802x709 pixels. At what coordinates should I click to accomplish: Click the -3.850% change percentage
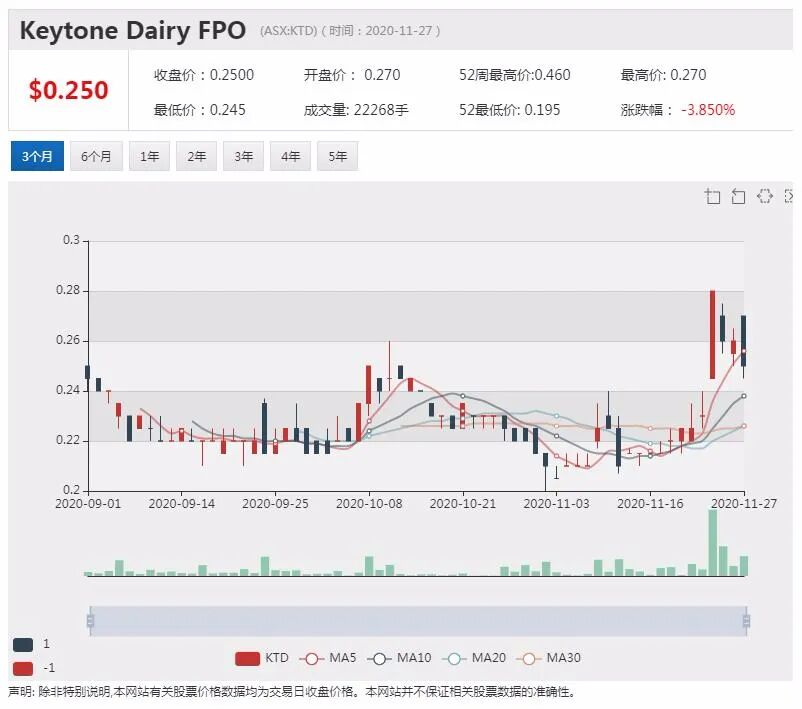pos(708,110)
